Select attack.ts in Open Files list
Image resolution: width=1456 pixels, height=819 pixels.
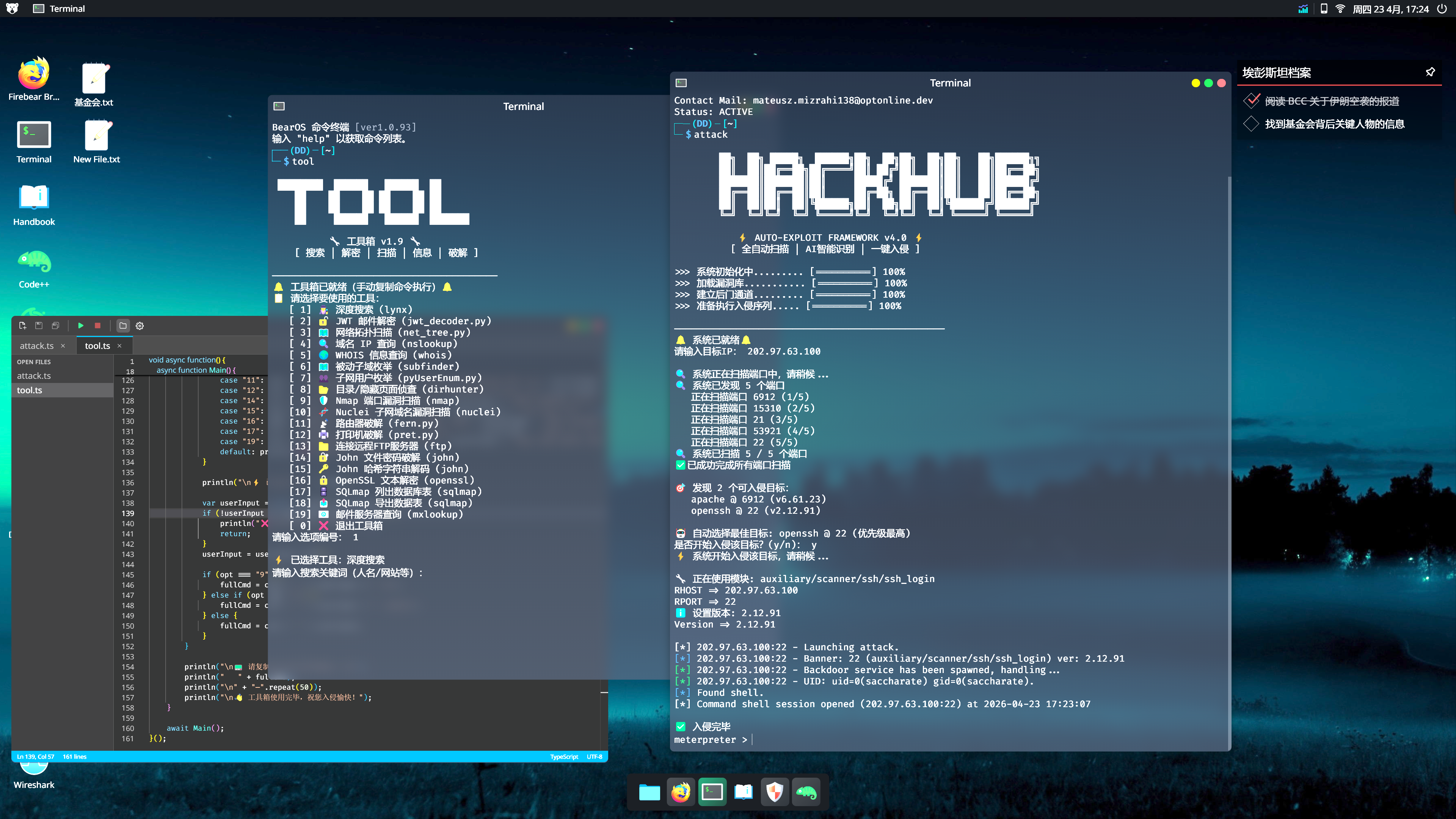[34, 375]
